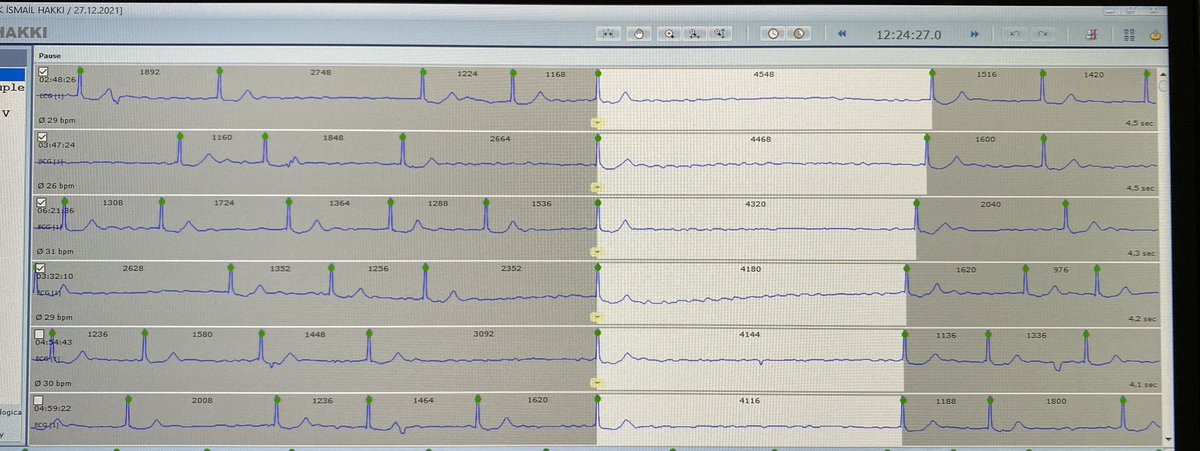Click the 976 RR interval label
1200x451 pixels.
click(x=1061, y=269)
